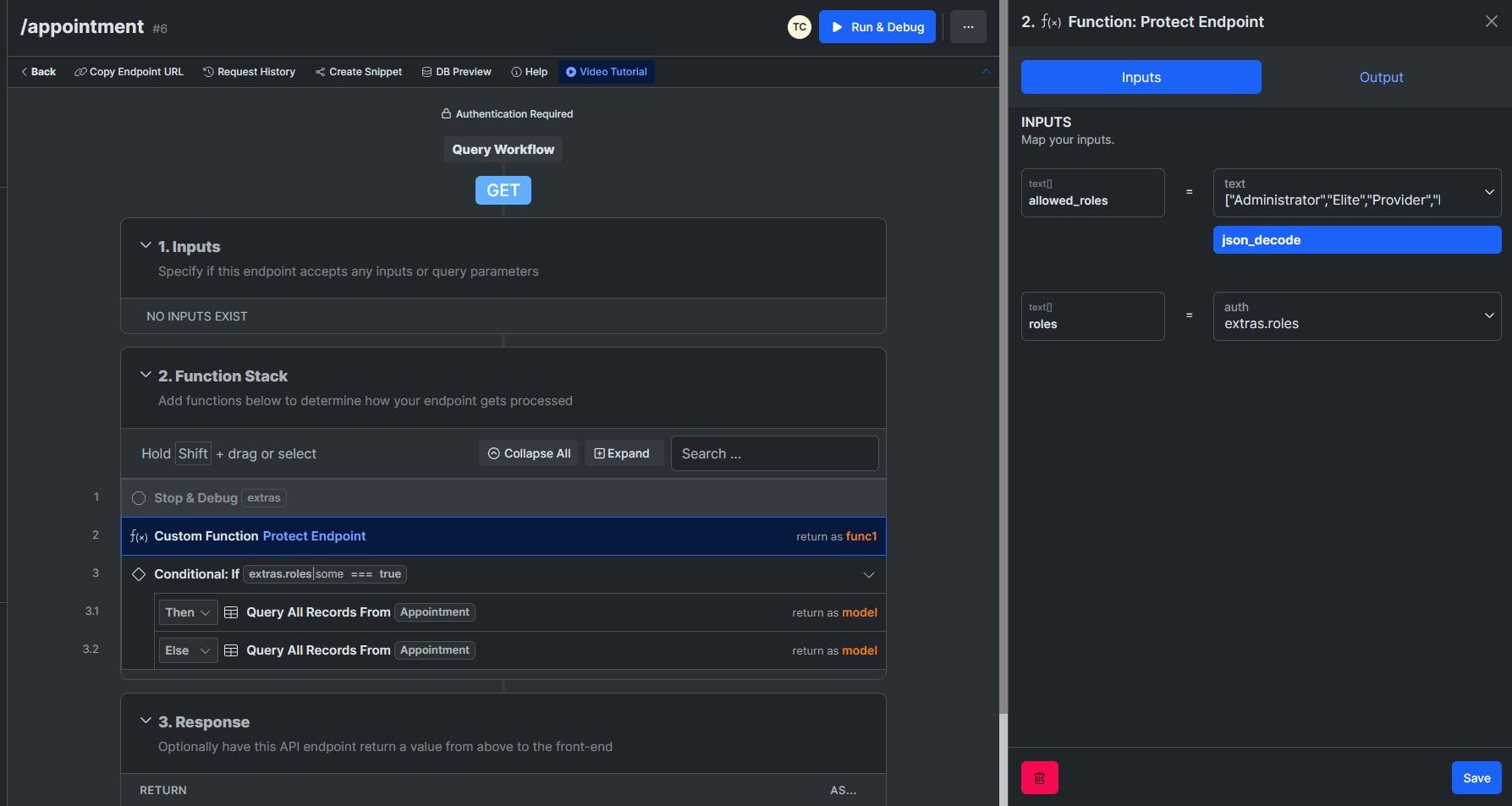Open the three-dots more options menu
Screen dimensions: 1512x806
pyautogui.click(x=968, y=27)
